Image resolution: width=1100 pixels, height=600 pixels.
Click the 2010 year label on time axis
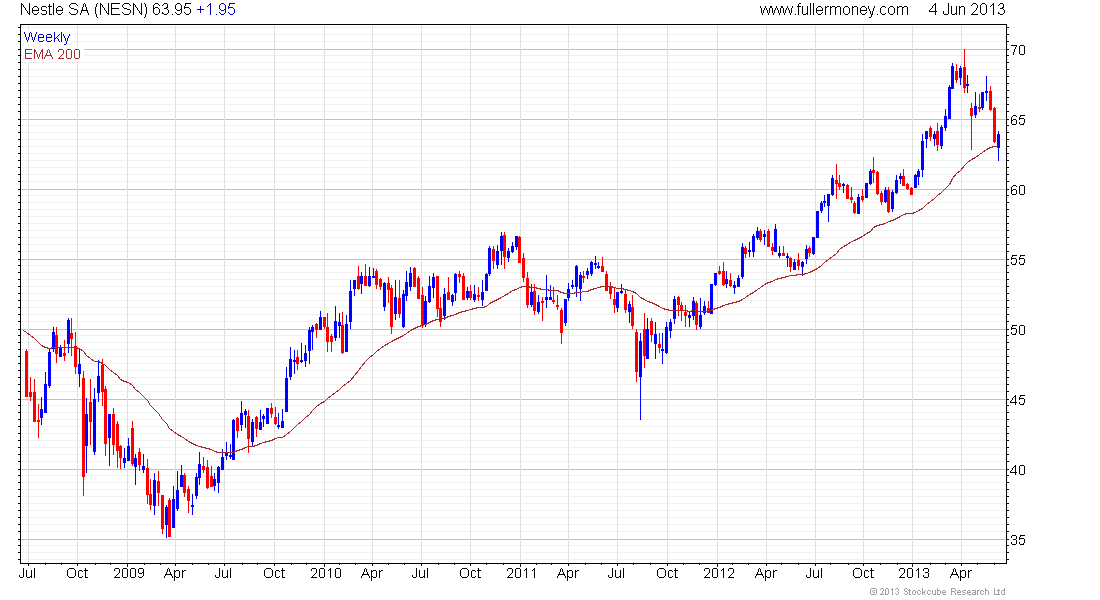pos(326,573)
